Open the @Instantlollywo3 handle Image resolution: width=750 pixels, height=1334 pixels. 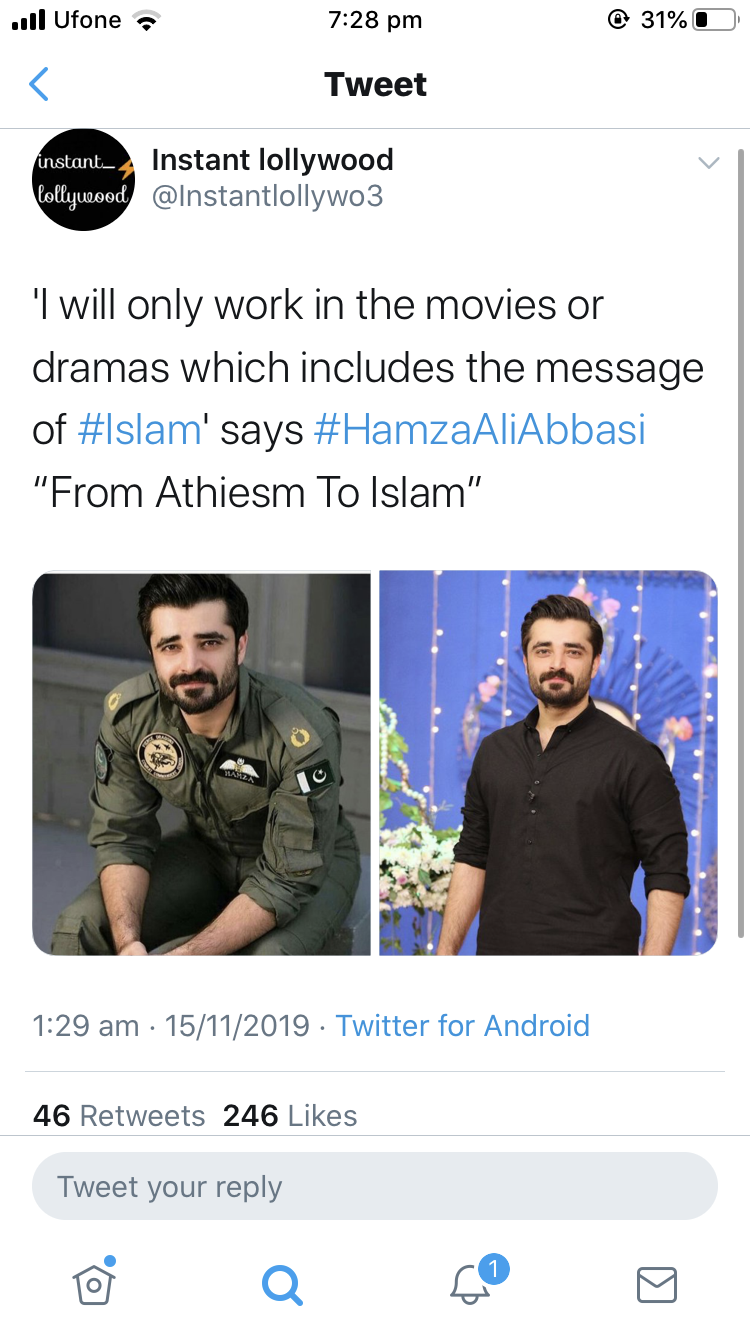click(267, 196)
